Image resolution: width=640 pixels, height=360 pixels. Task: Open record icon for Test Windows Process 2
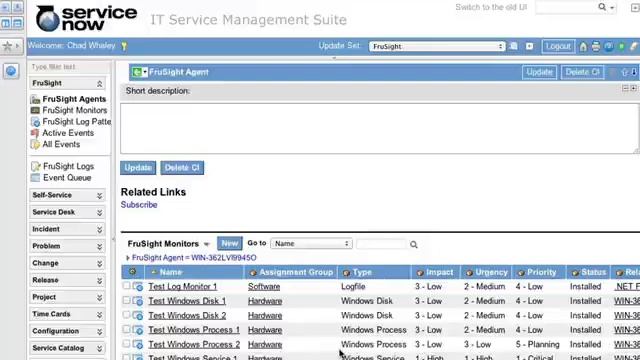pyautogui.click(x=138, y=344)
